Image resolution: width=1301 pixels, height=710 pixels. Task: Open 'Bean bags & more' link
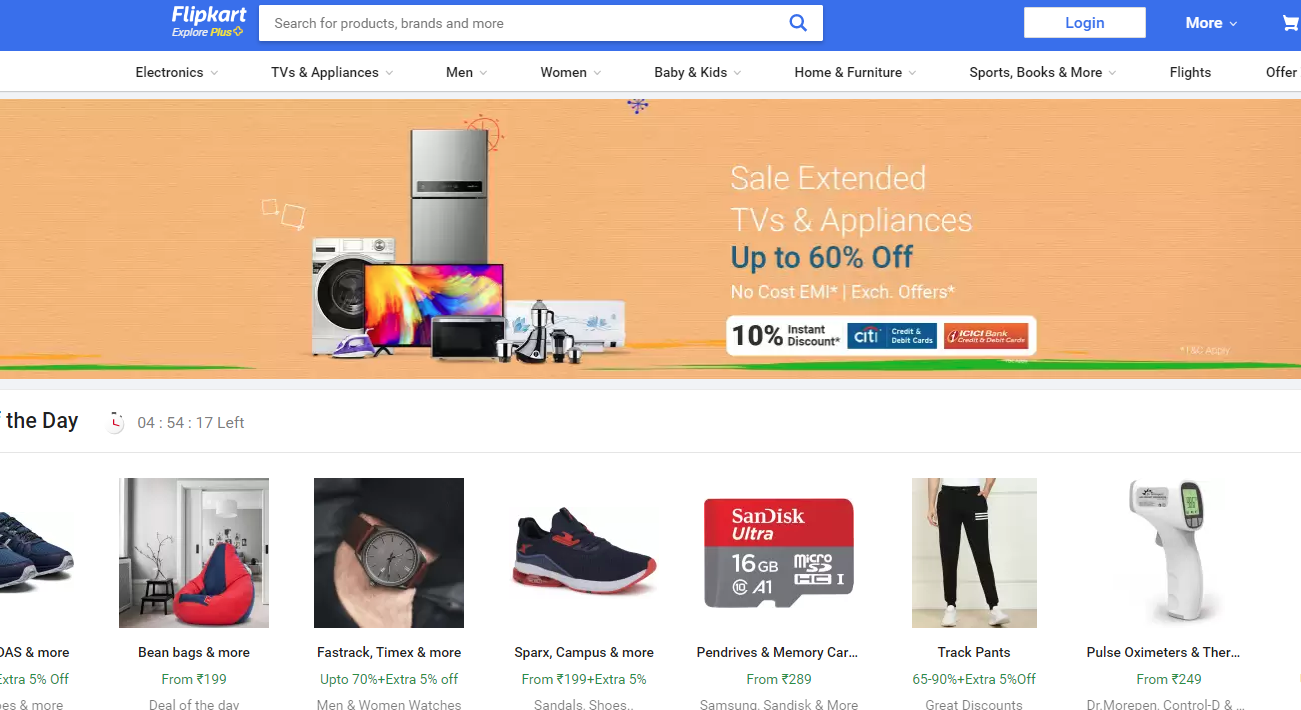pyautogui.click(x=194, y=652)
